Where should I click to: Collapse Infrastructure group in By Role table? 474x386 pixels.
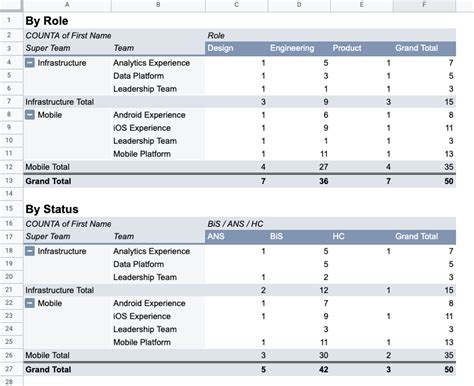[30, 63]
